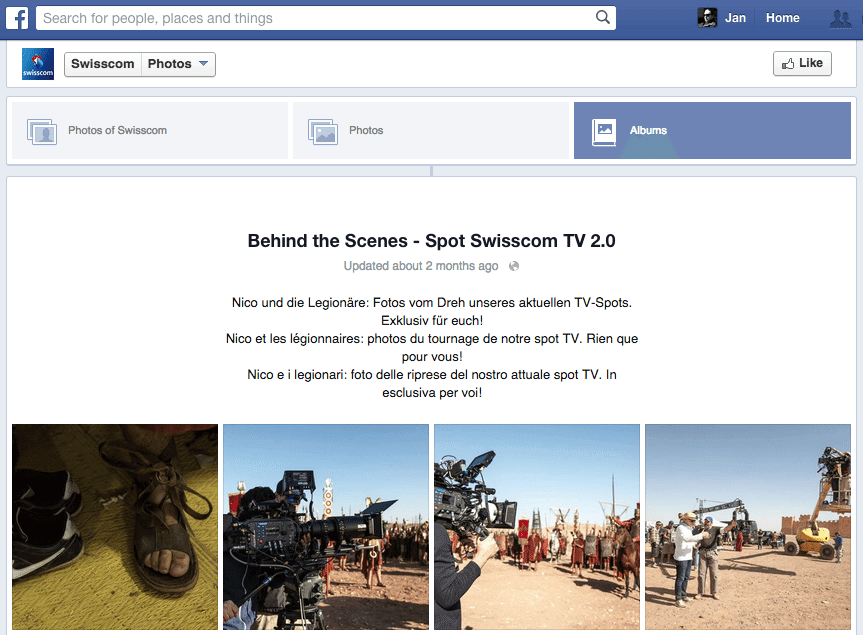Open the crane and crew photo thumbnail
863x635 pixels.
[x=748, y=527]
